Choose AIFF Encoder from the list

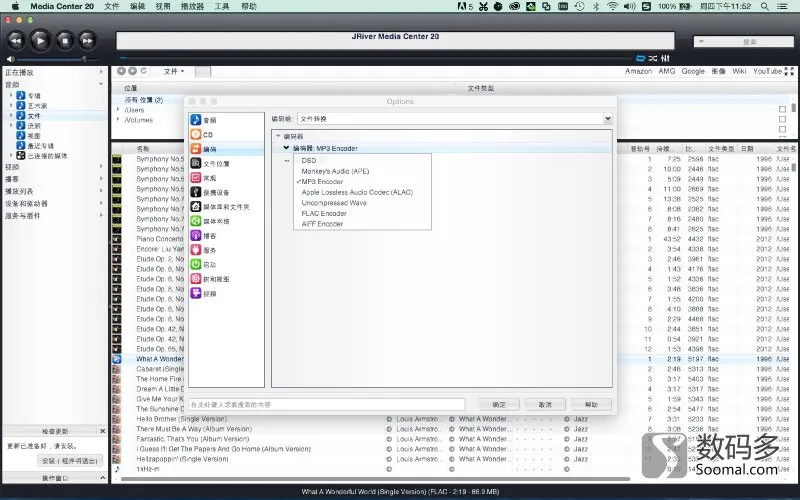click(322, 223)
